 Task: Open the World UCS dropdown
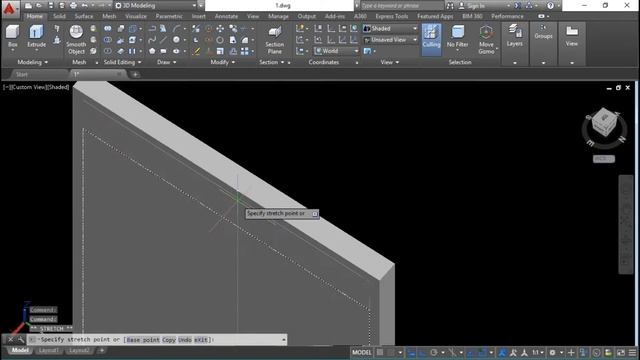click(336, 51)
